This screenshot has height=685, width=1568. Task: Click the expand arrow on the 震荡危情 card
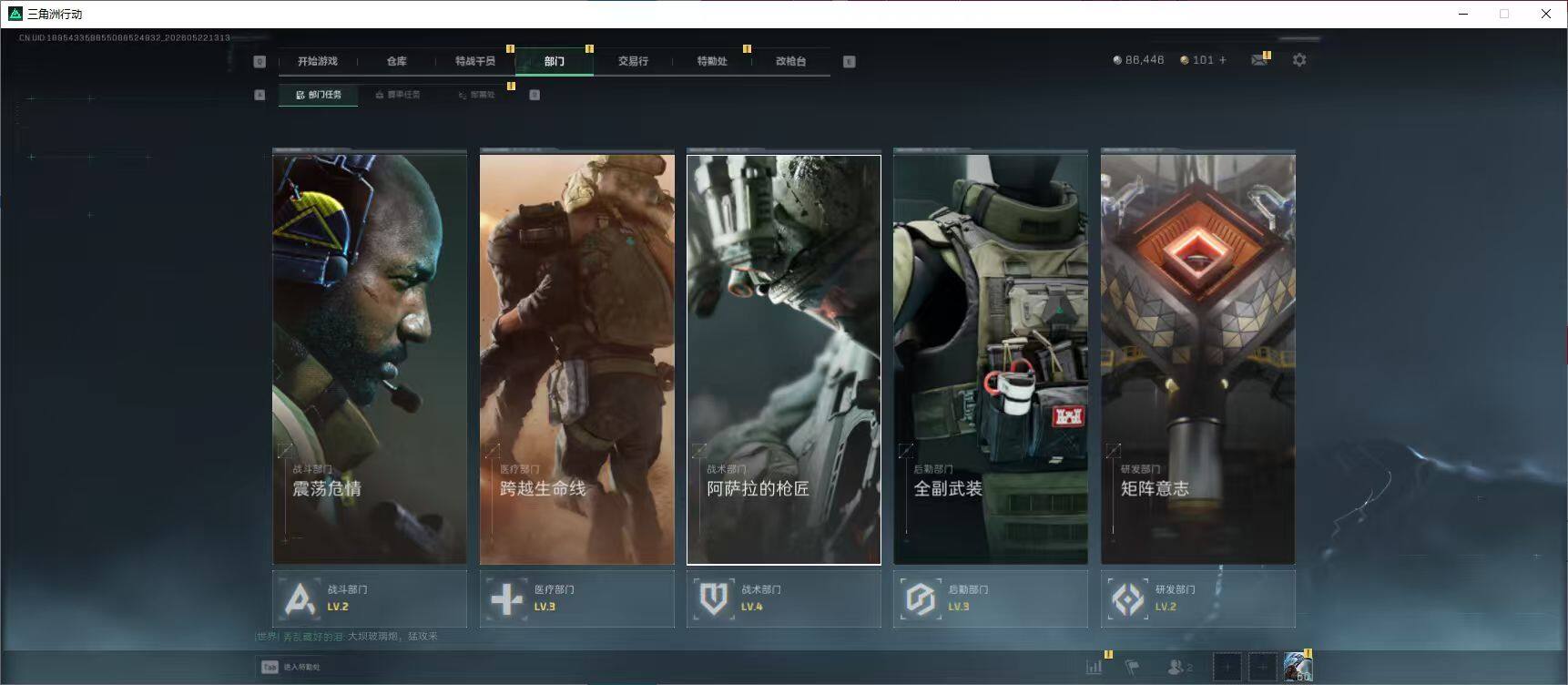tap(286, 450)
